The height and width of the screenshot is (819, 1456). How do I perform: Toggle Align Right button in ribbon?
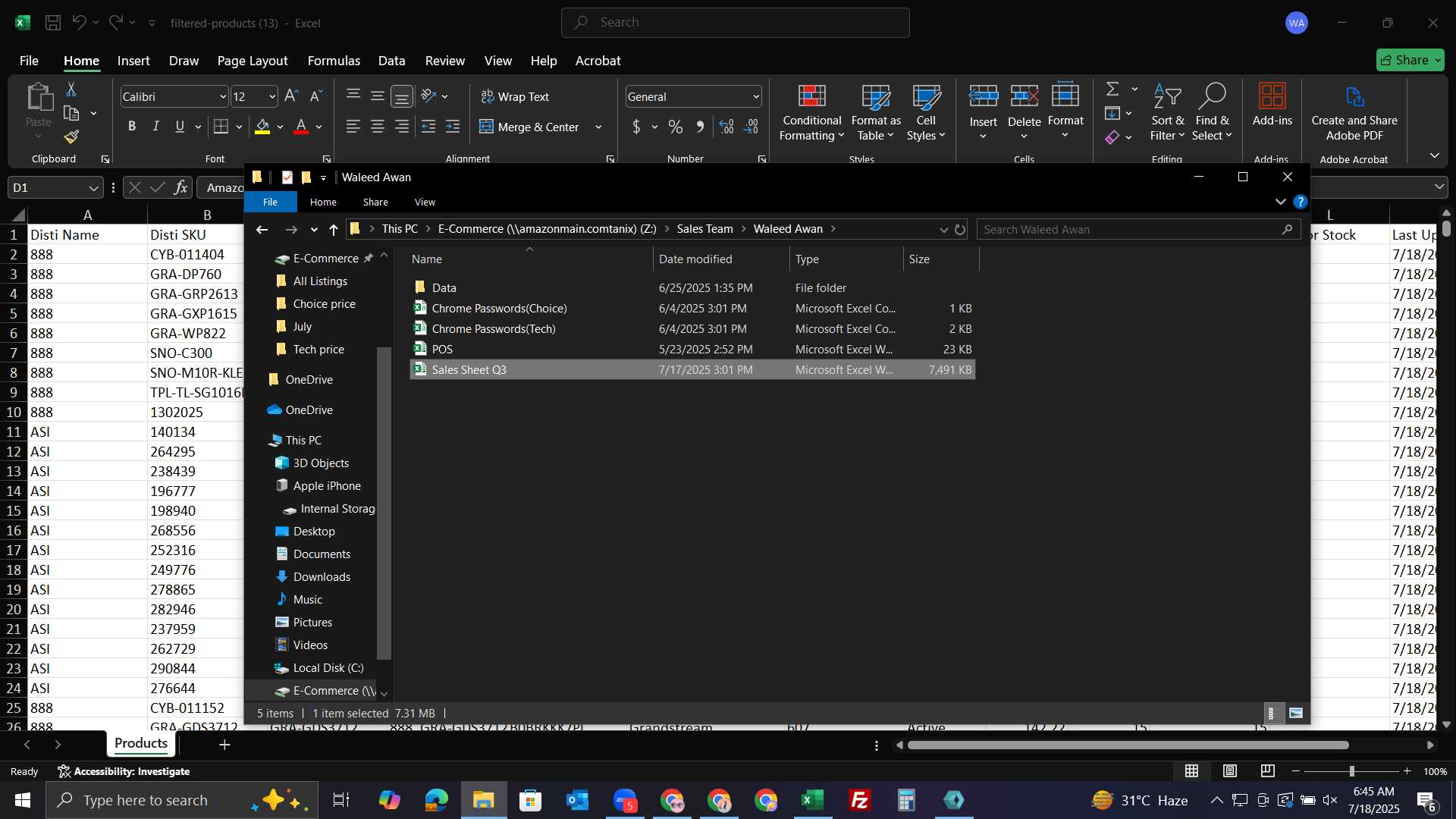pyautogui.click(x=402, y=127)
